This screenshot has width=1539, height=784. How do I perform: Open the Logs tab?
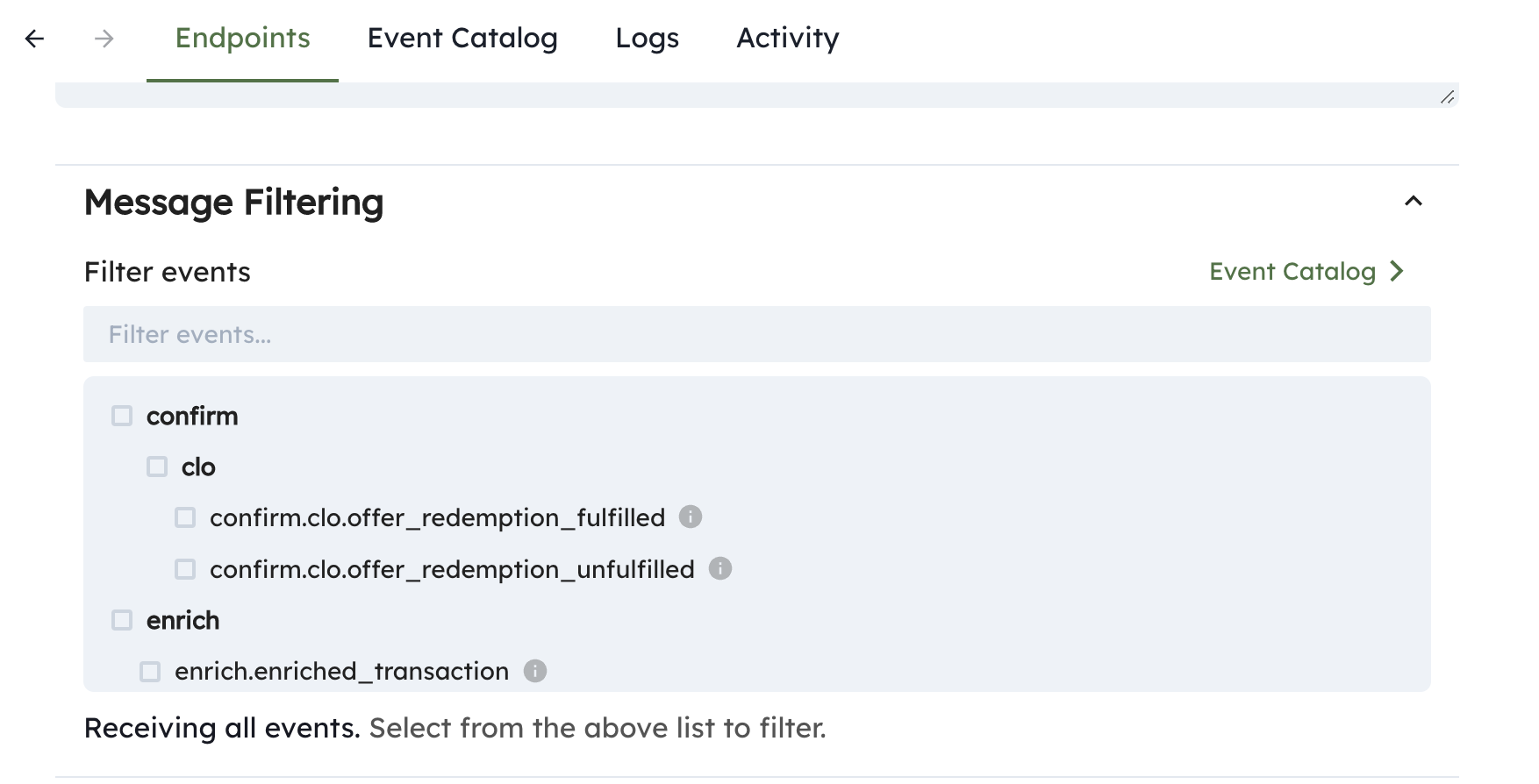pyautogui.click(x=647, y=39)
